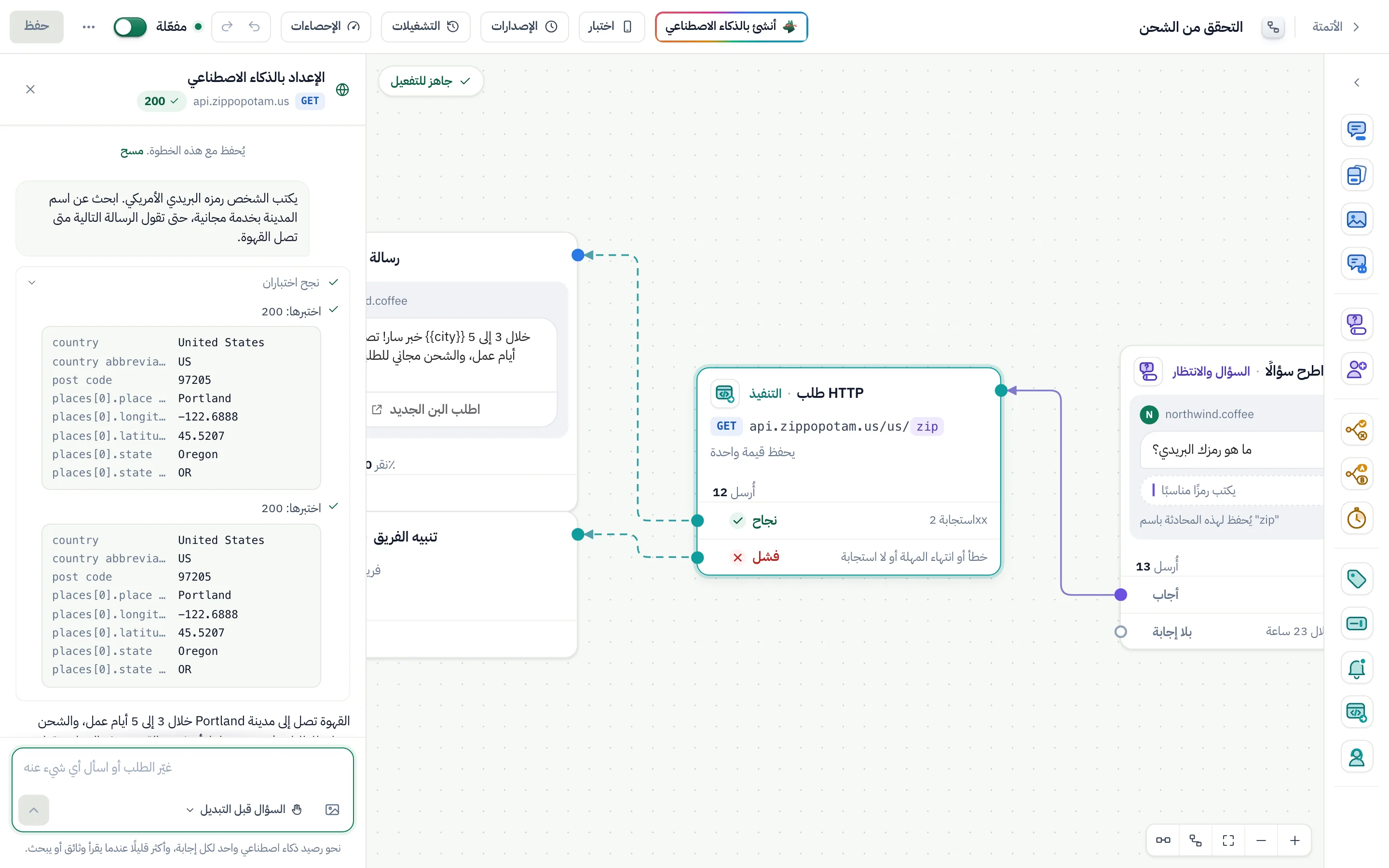Screen dimensions: 1389x868
Task: Add the assign-person step icon in sidebar
Action: [1356, 368]
